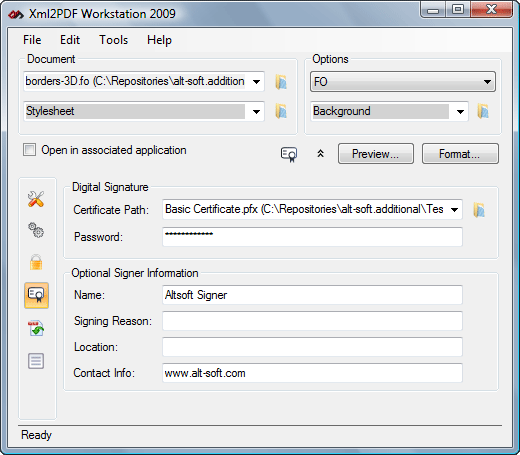This screenshot has height=455, width=520.
Task: Browse for Stylesheet file with folder icon
Action: [281, 111]
